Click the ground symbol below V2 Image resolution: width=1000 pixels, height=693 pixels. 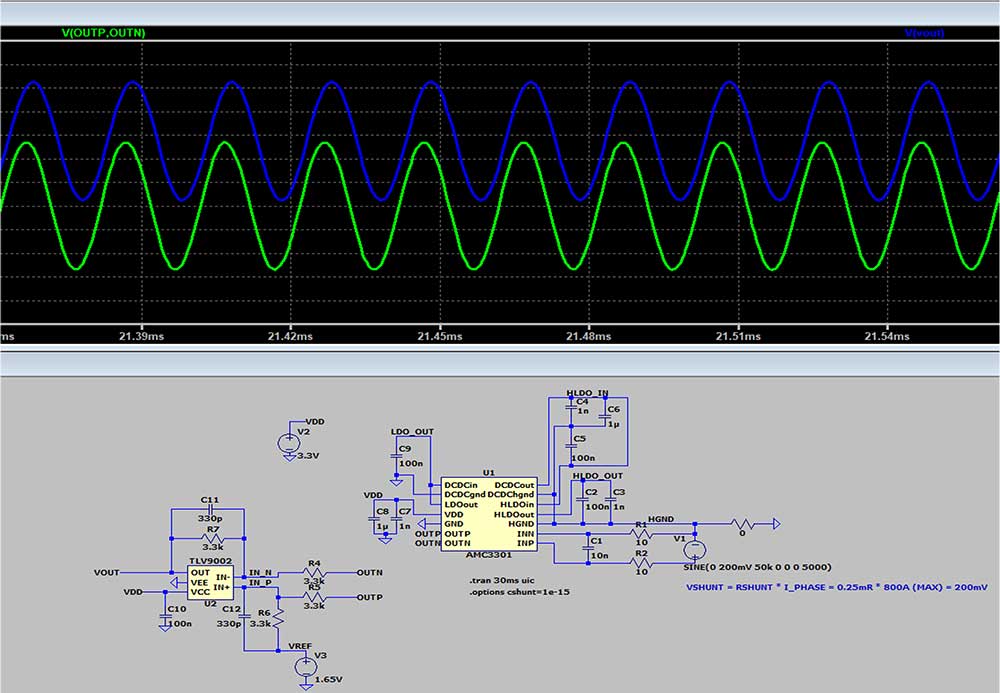[x=289, y=457]
